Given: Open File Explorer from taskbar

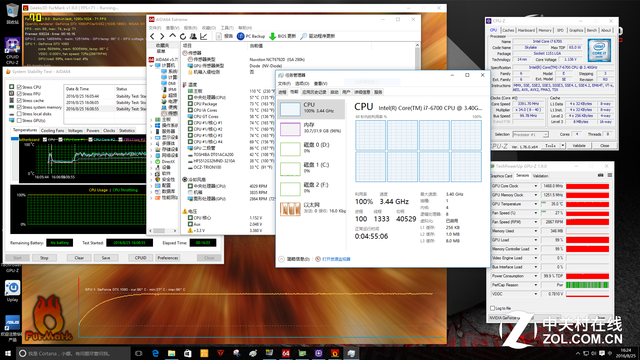Looking at the screenshot, I should coord(171,353).
